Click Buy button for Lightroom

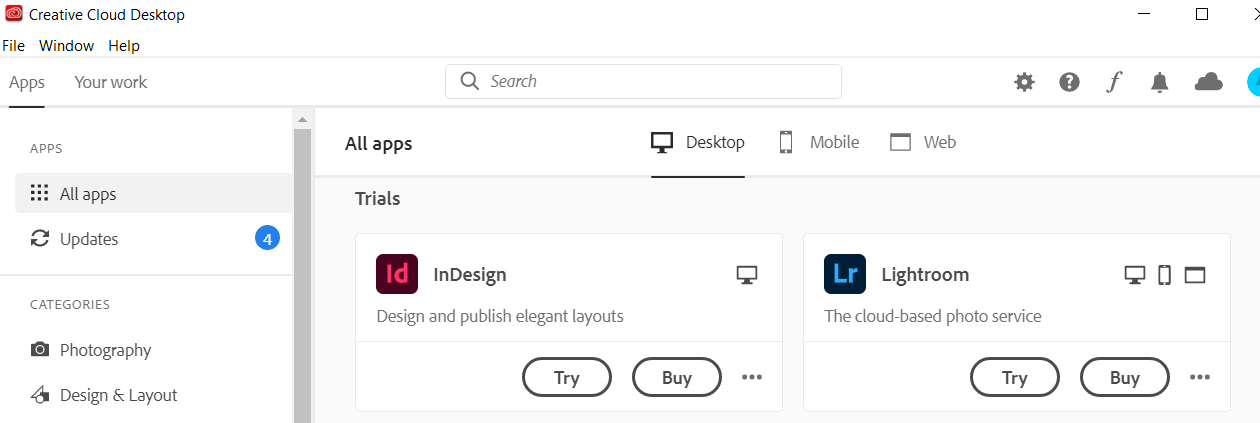pyautogui.click(x=1125, y=377)
